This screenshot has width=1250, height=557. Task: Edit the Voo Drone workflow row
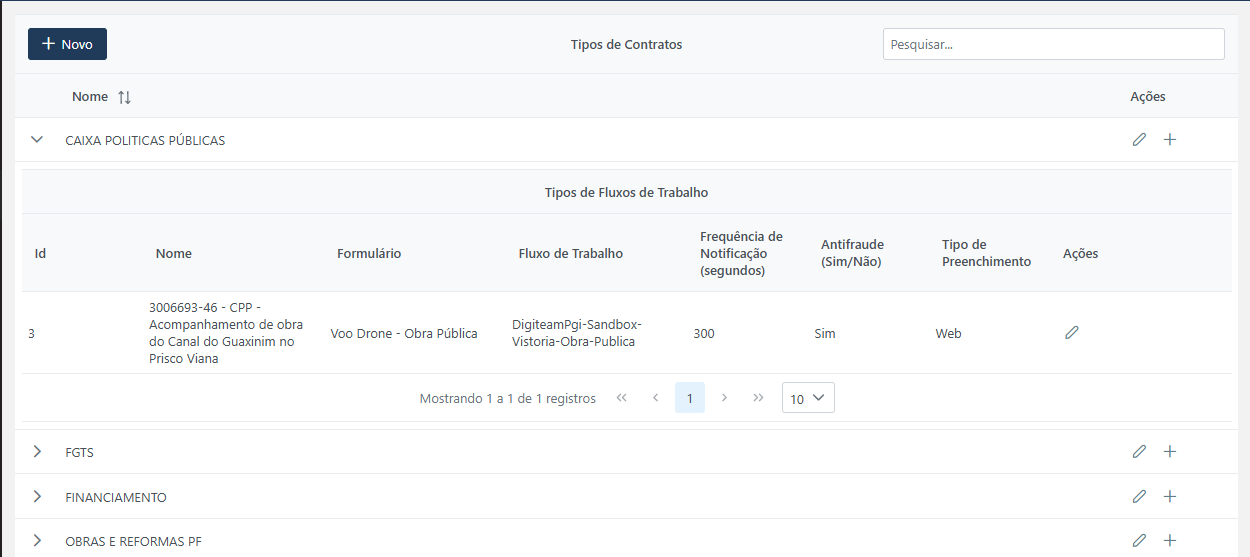(1072, 333)
